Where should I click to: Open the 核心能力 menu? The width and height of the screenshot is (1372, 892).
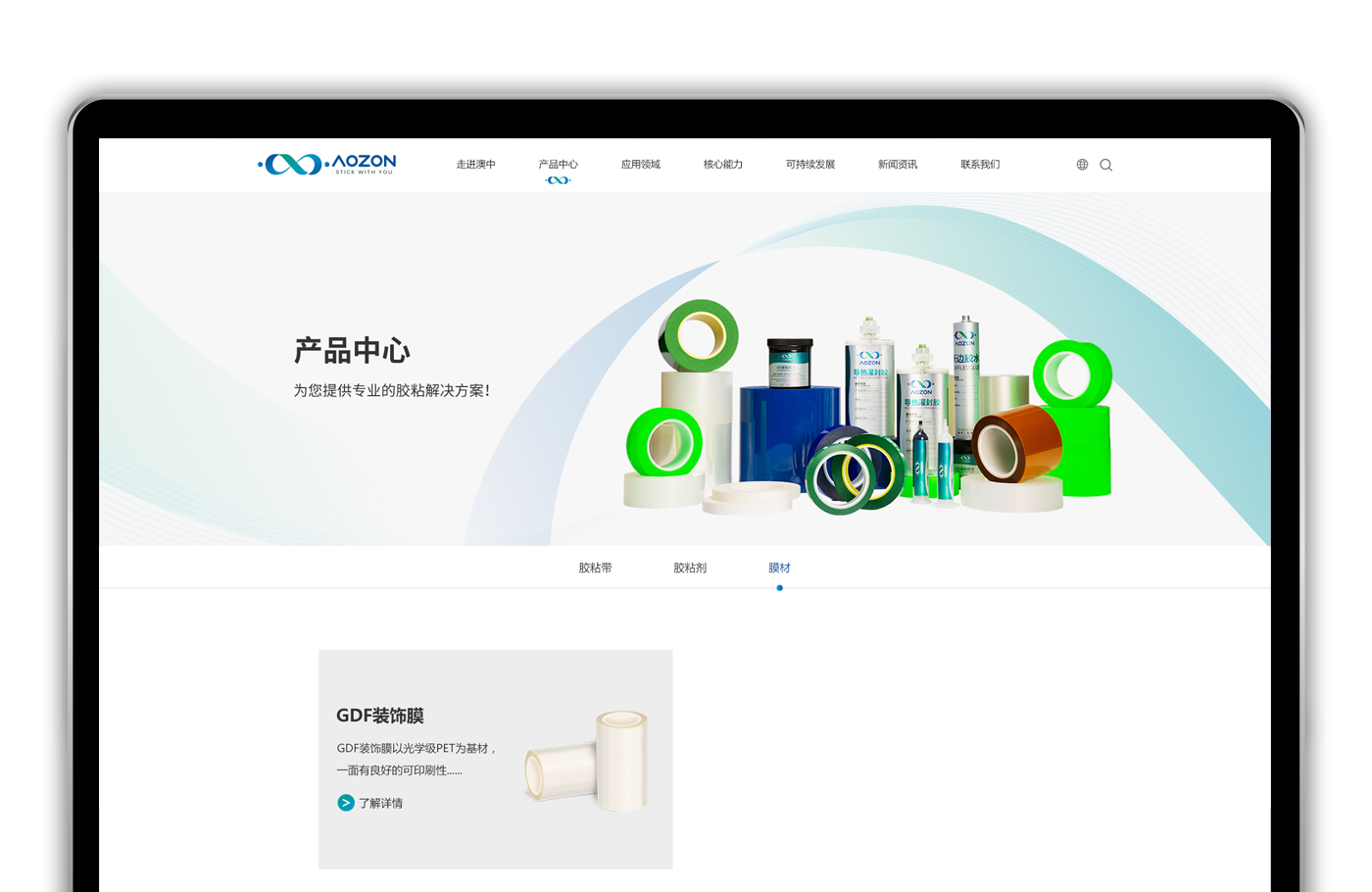pyautogui.click(x=722, y=165)
